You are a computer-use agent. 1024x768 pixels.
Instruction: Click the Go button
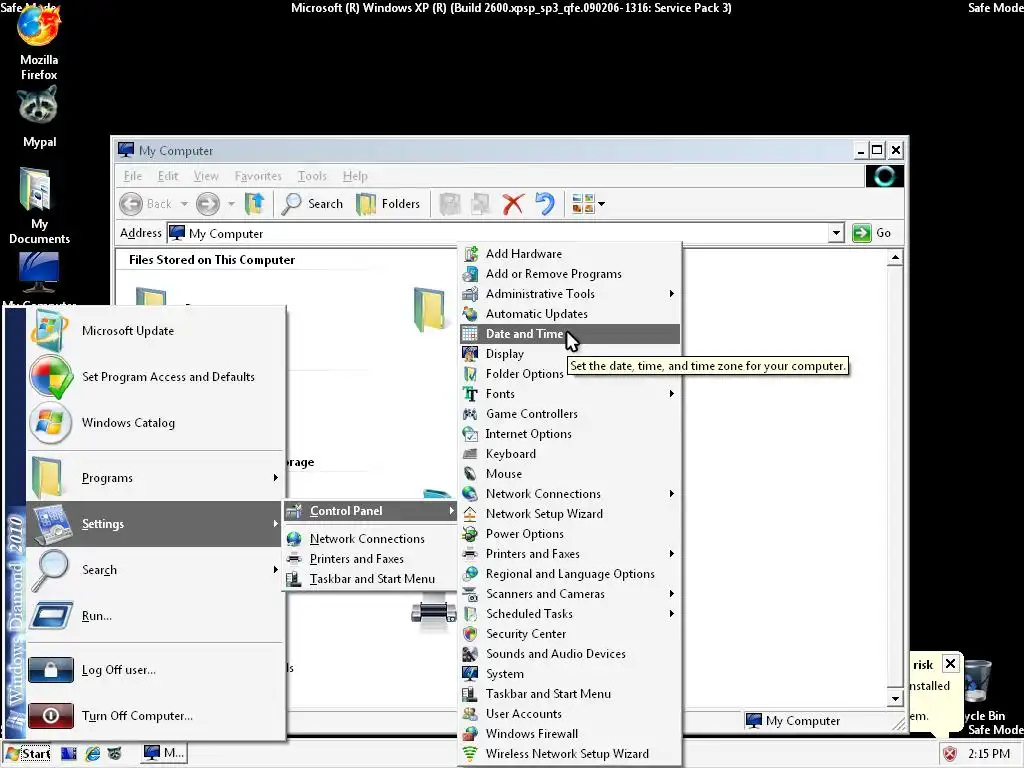click(872, 233)
